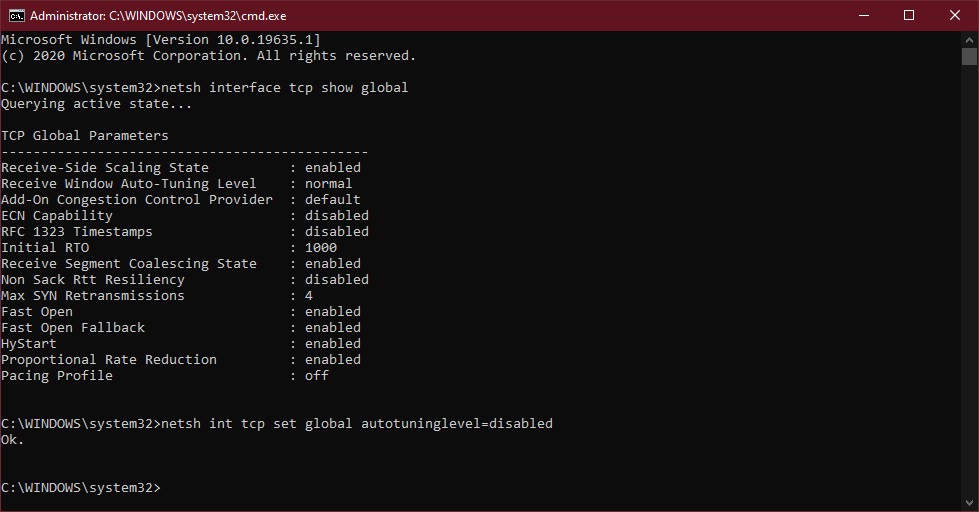Screen dimensions: 979x512
Task: Click the cmd.exe system menu icon
Action: click(17, 16)
